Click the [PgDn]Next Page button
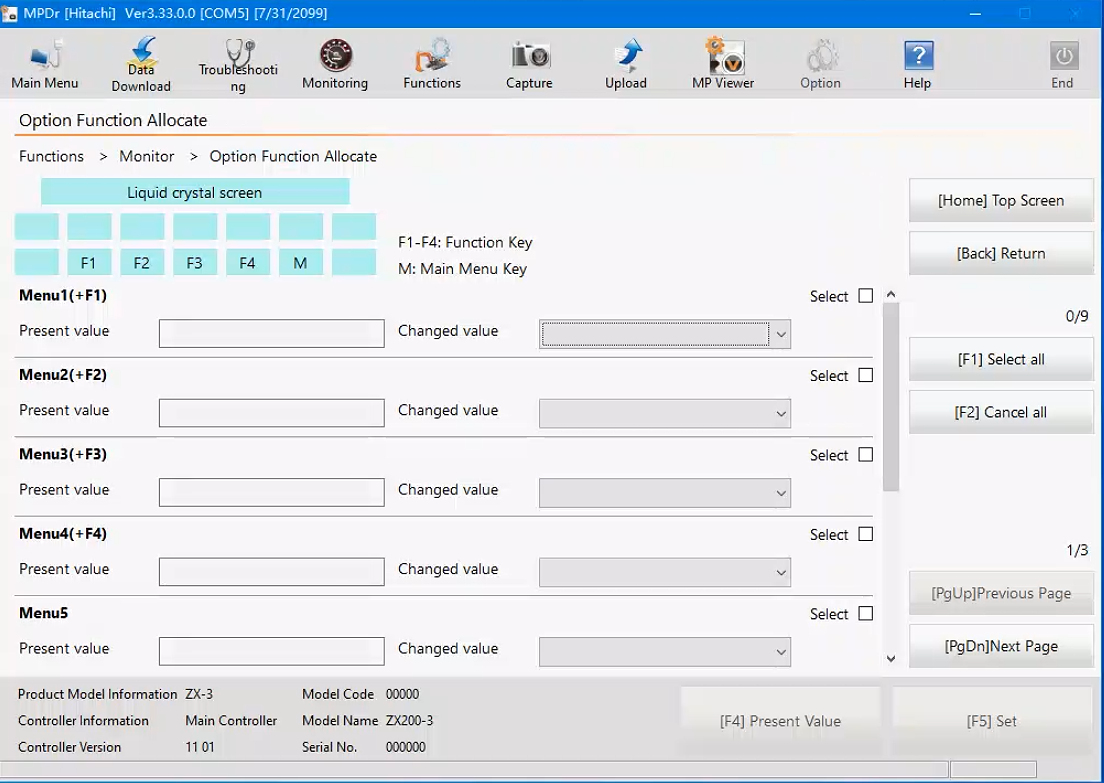Viewport: 1104px width, 783px height. coord(1001,646)
